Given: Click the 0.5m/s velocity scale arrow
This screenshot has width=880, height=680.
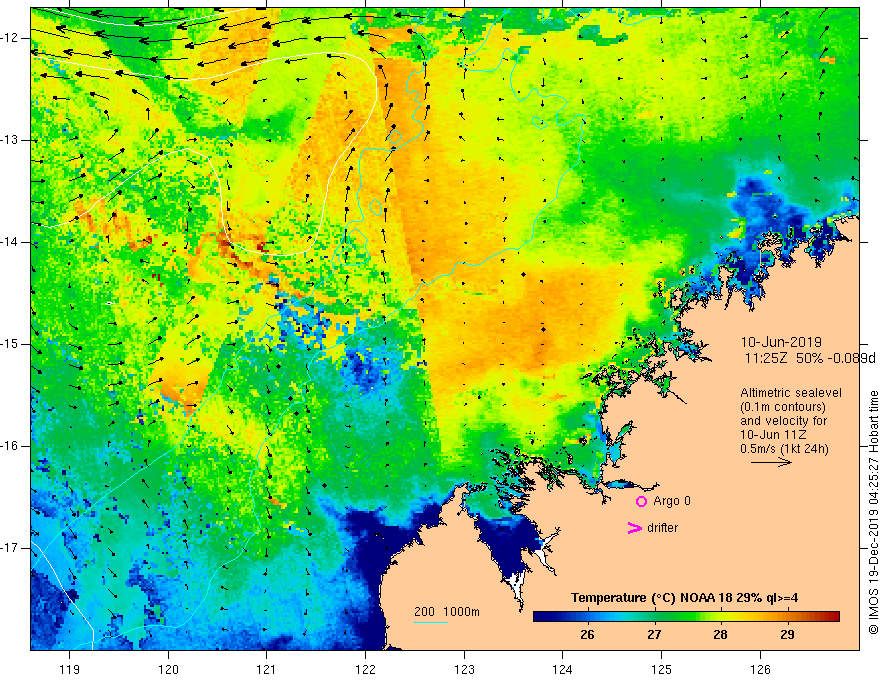Looking at the screenshot, I should coord(771,462).
